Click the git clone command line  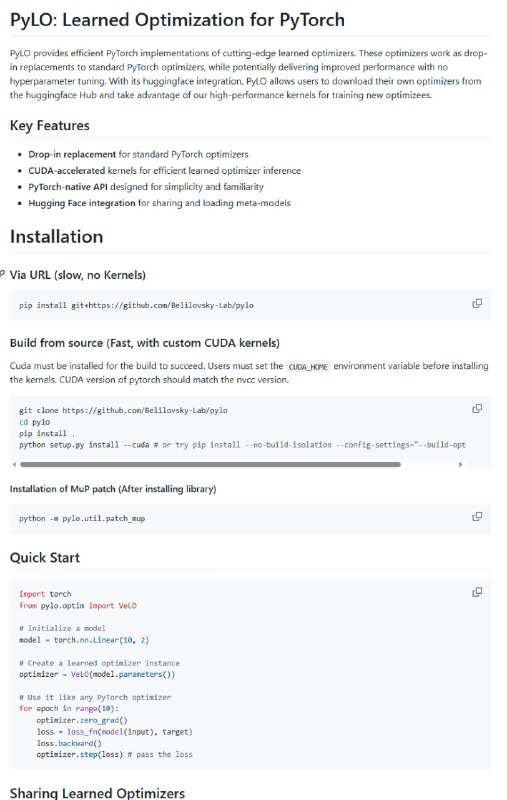pyautogui.click(x=123, y=410)
